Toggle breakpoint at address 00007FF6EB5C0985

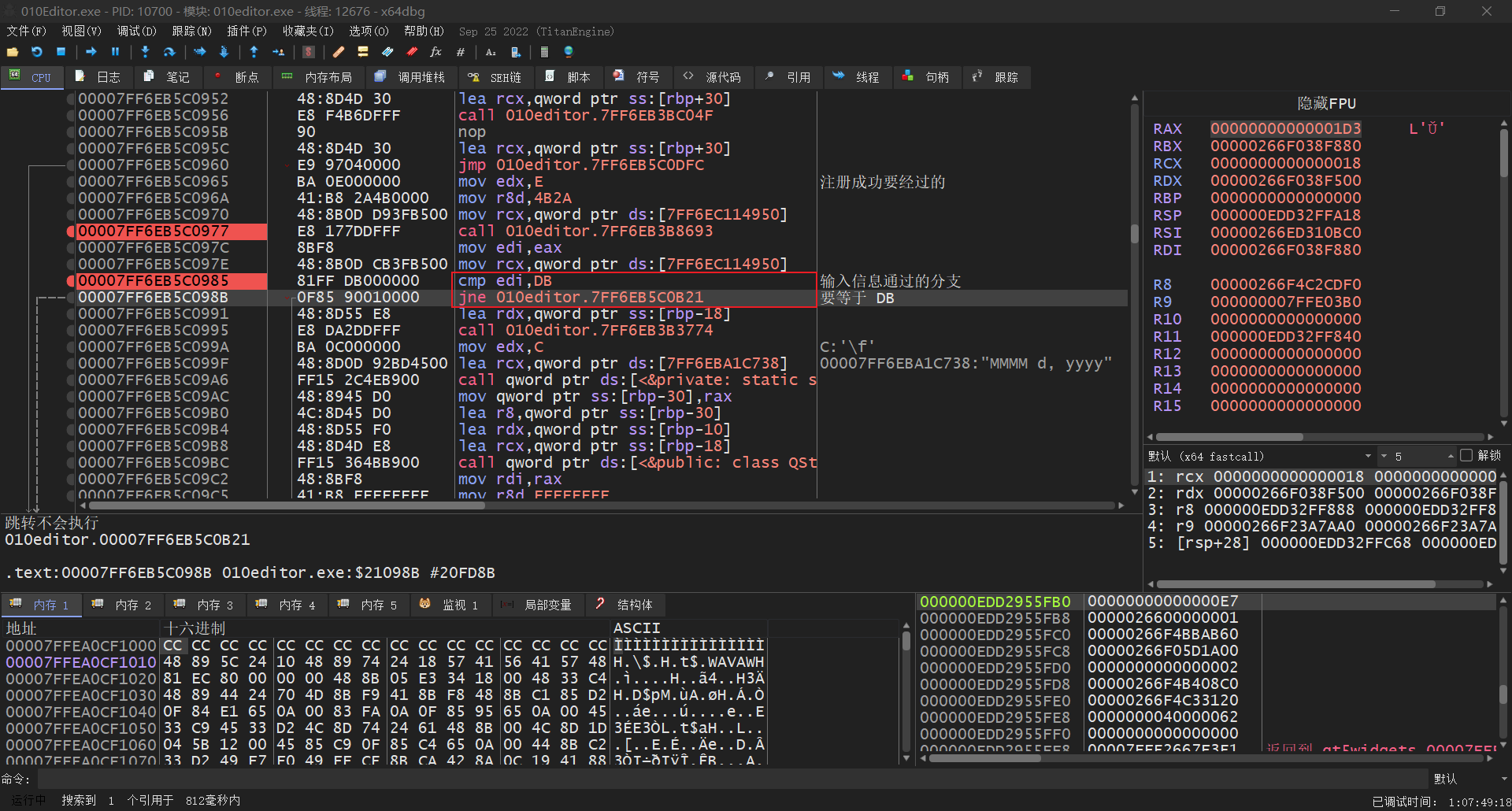[x=71, y=281]
